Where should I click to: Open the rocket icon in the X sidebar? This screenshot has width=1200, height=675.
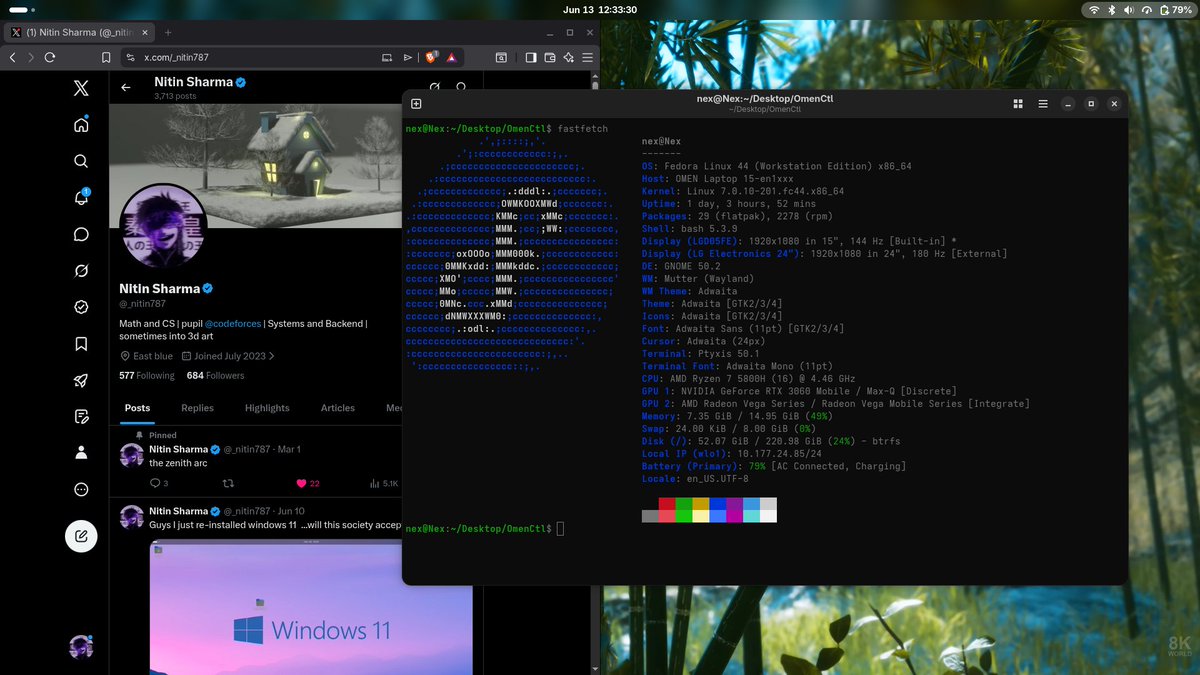(81, 380)
